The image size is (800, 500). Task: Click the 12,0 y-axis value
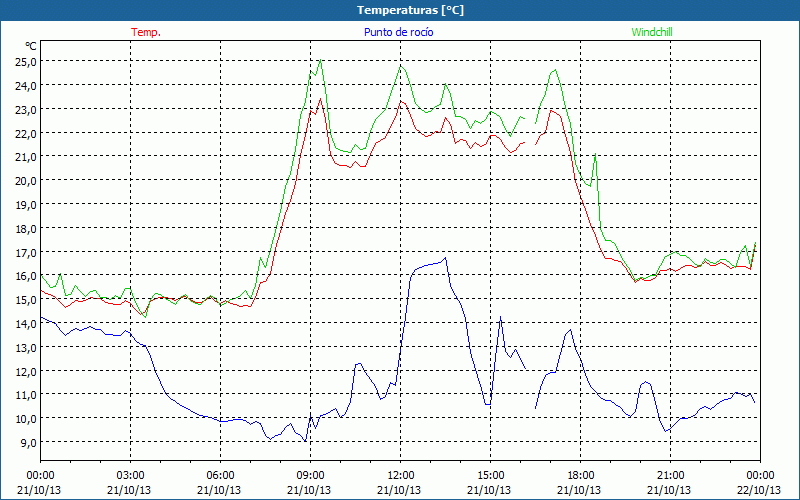[27, 371]
